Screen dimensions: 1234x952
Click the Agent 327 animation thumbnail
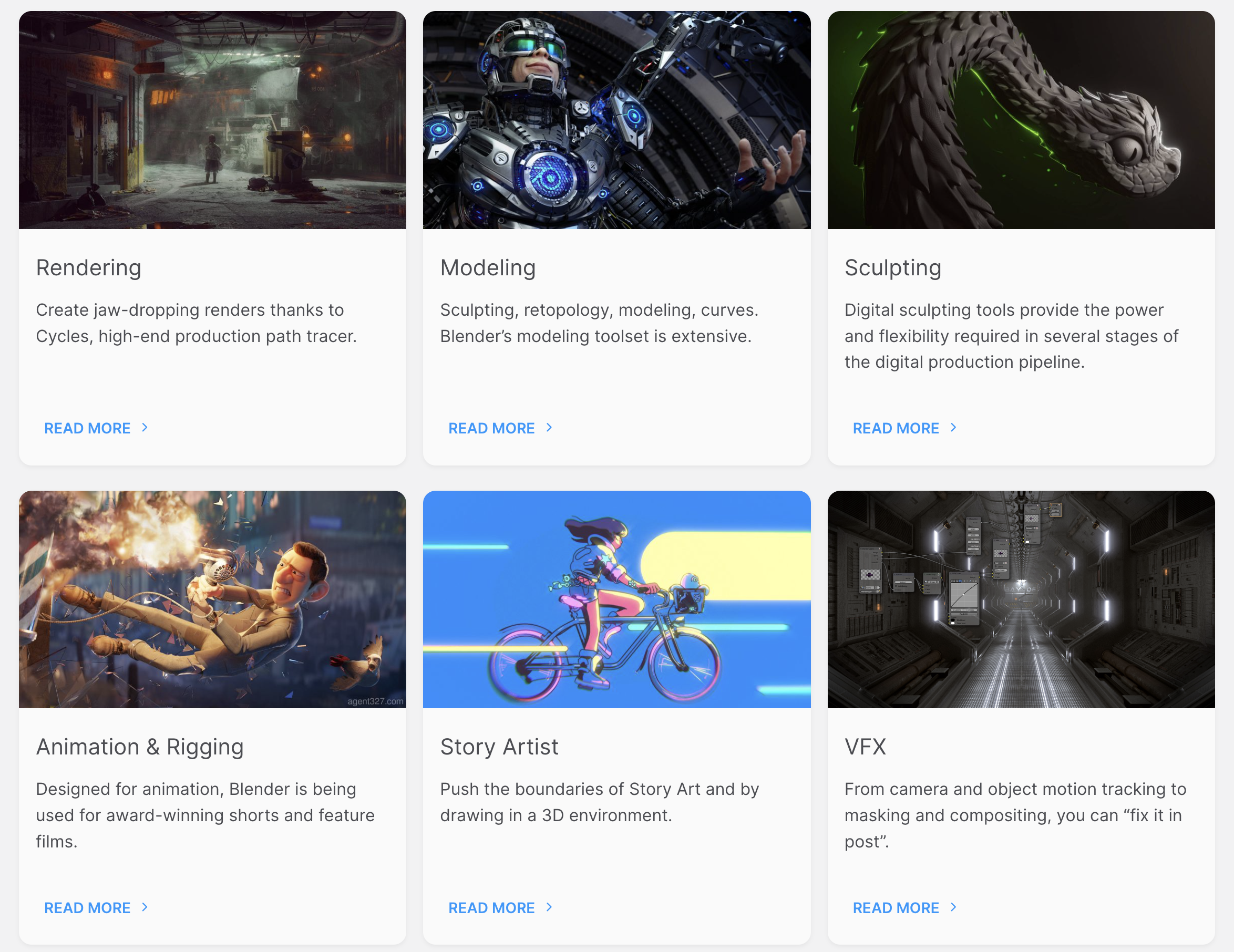212,599
